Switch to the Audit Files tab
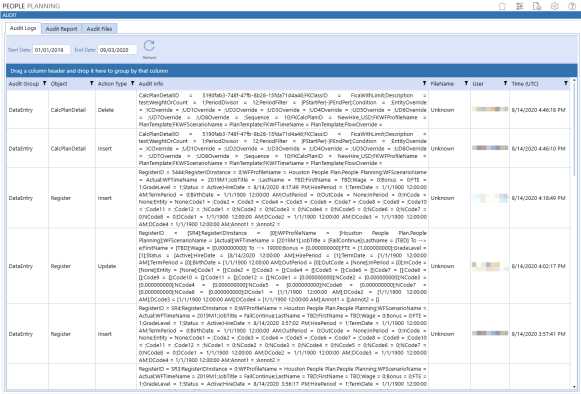The width and height of the screenshot is (581, 394). pyautogui.click(x=99, y=29)
